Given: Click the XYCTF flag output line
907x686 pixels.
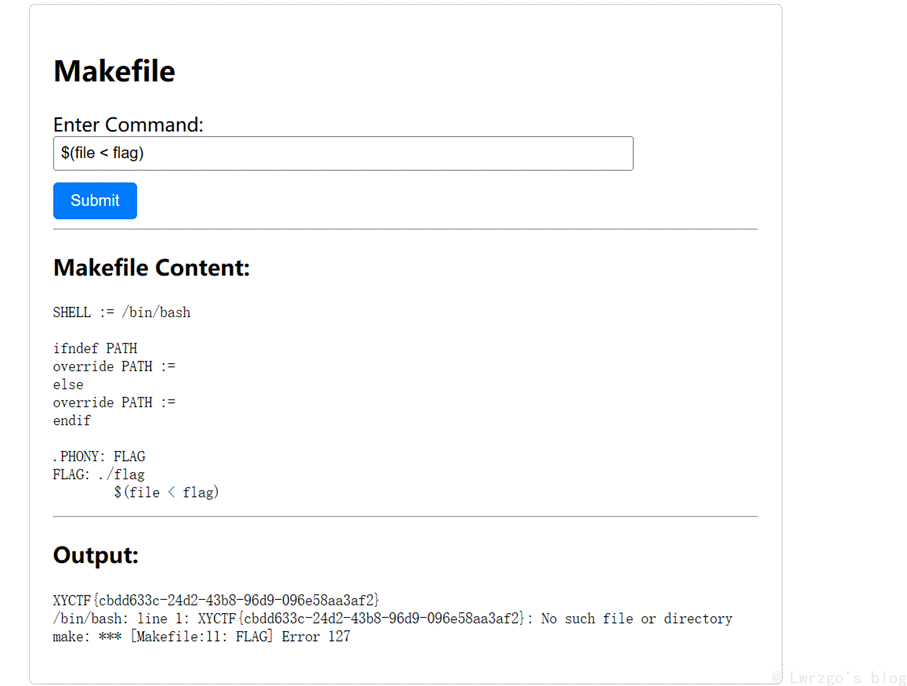Looking at the screenshot, I should [x=216, y=600].
